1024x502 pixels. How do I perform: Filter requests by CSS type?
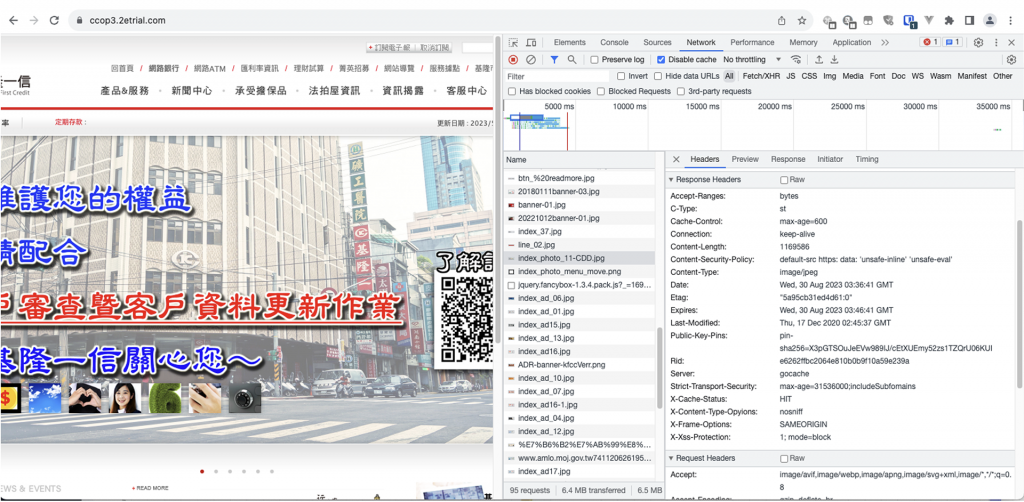coord(809,76)
